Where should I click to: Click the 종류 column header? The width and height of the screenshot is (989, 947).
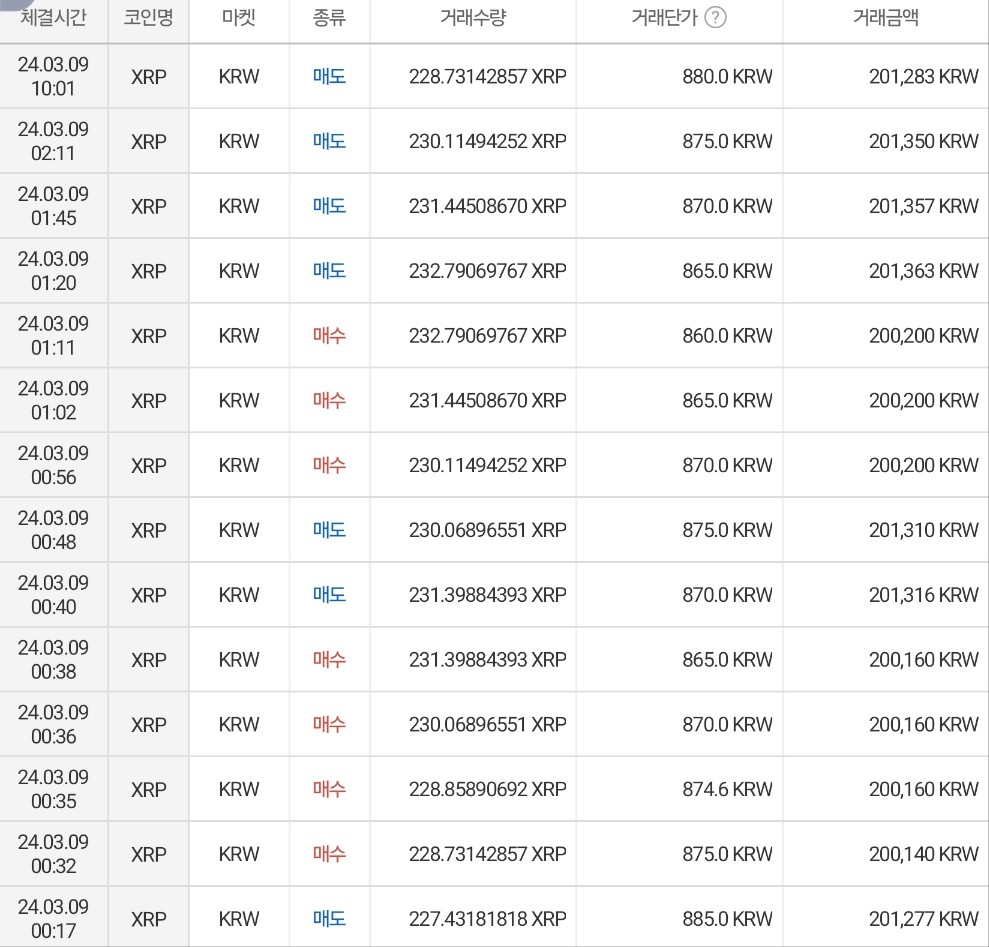click(x=329, y=17)
